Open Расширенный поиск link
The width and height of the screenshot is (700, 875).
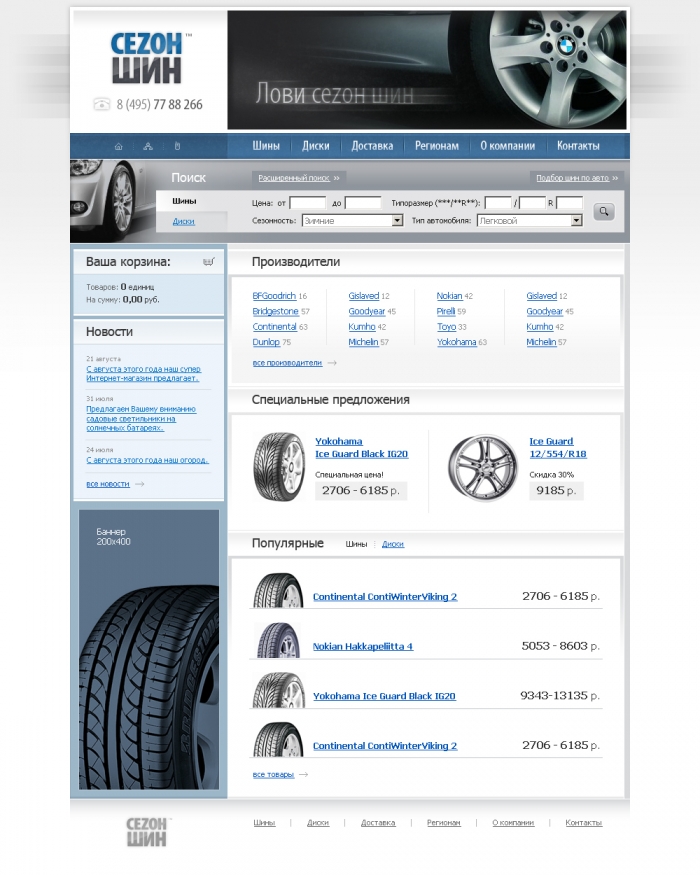294,178
